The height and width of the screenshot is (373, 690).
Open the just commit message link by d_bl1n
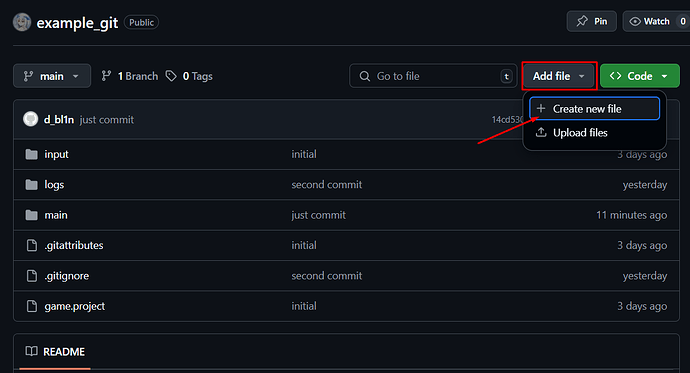pos(106,120)
